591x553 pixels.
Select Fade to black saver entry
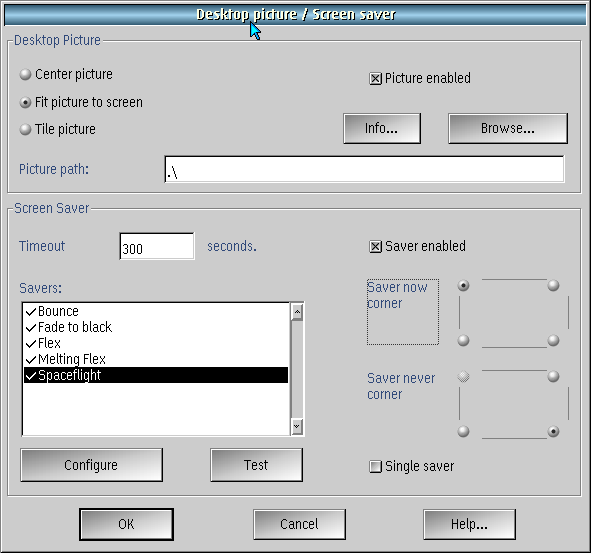[x=156, y=327]
